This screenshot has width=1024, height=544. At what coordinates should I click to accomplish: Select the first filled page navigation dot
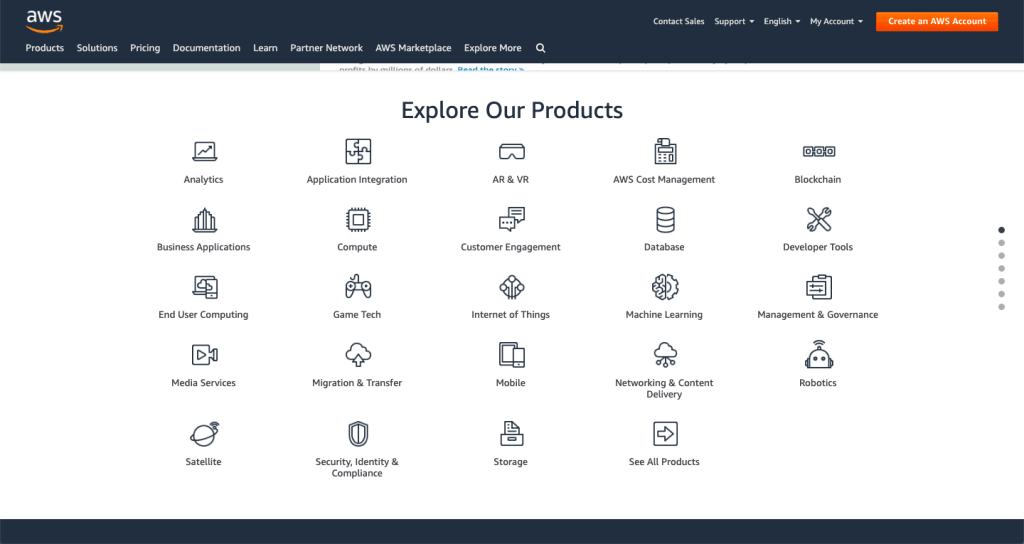pyautogui.click(x=1001, y=230)
